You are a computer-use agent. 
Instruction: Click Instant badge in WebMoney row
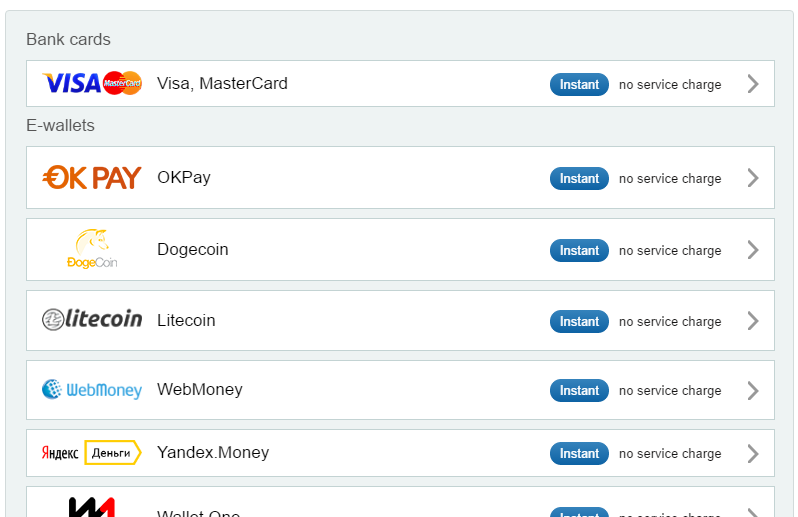tap(579, 390)
